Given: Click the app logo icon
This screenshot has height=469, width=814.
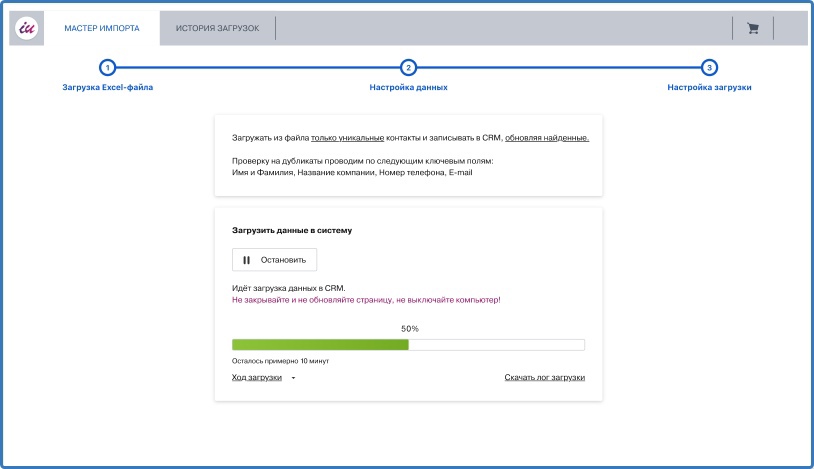Looking at the screenshot, I should [26, 28].
